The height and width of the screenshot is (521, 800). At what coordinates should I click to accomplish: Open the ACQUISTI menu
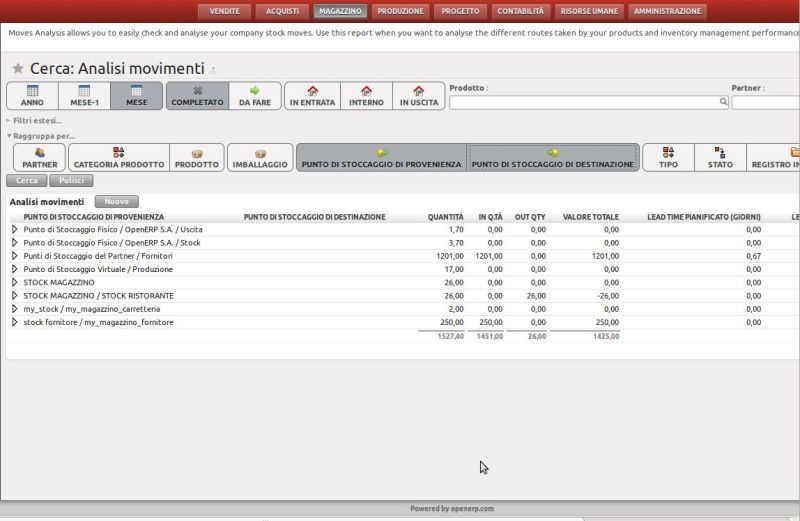click(282, 11)
